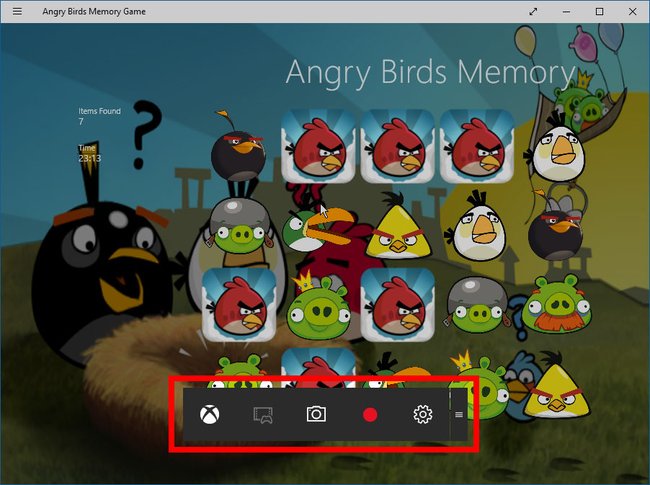Click the Items Found counter text
Screen dimensions: 650x485
click(x=99, y=116)
